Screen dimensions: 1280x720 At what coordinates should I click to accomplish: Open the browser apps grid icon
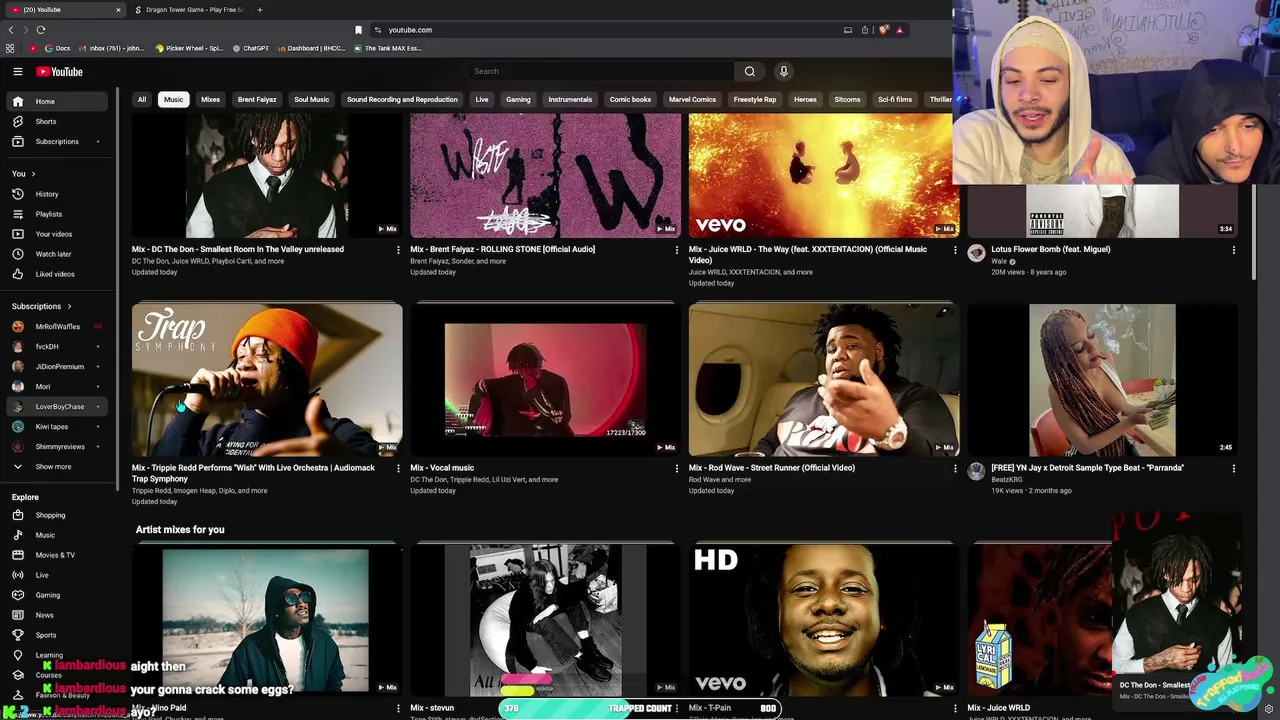[10, 48]
